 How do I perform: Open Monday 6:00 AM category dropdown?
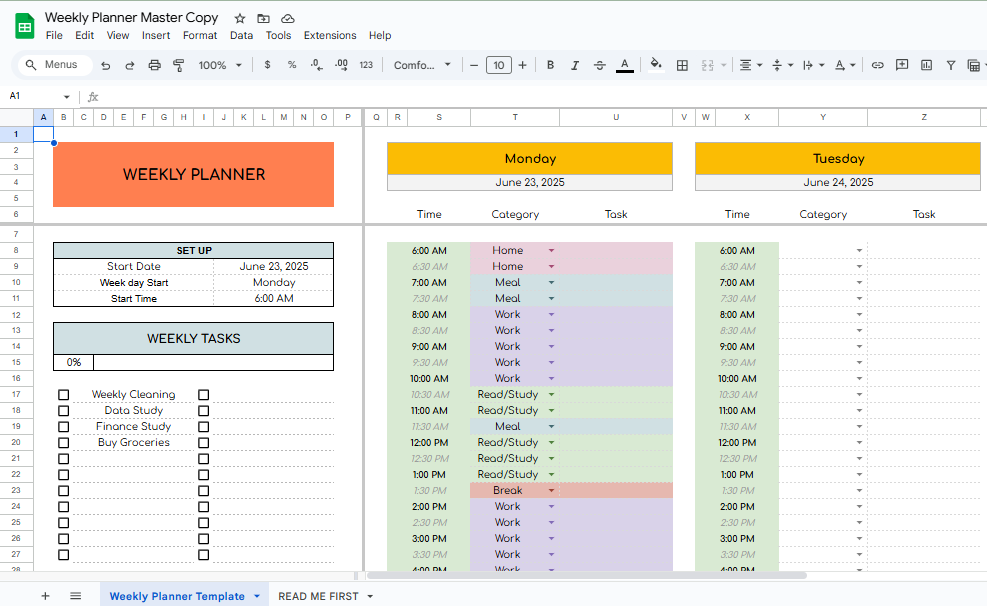pyautogui.click(x=551, y=250)
